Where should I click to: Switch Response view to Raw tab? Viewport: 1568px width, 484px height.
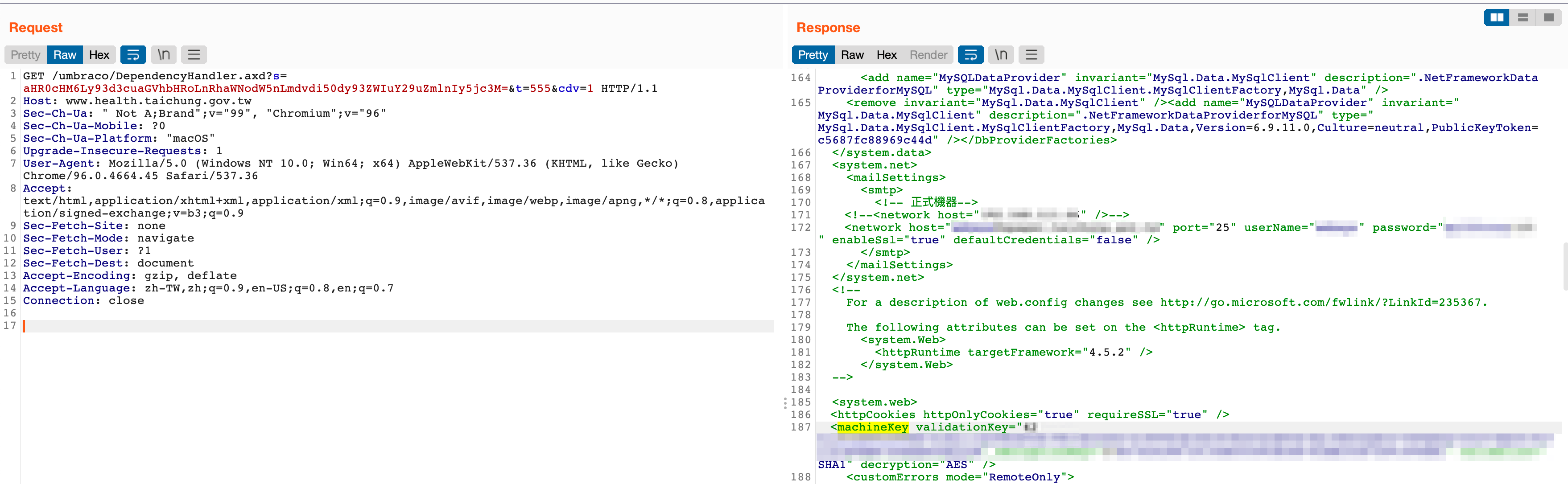coord(852,55)
